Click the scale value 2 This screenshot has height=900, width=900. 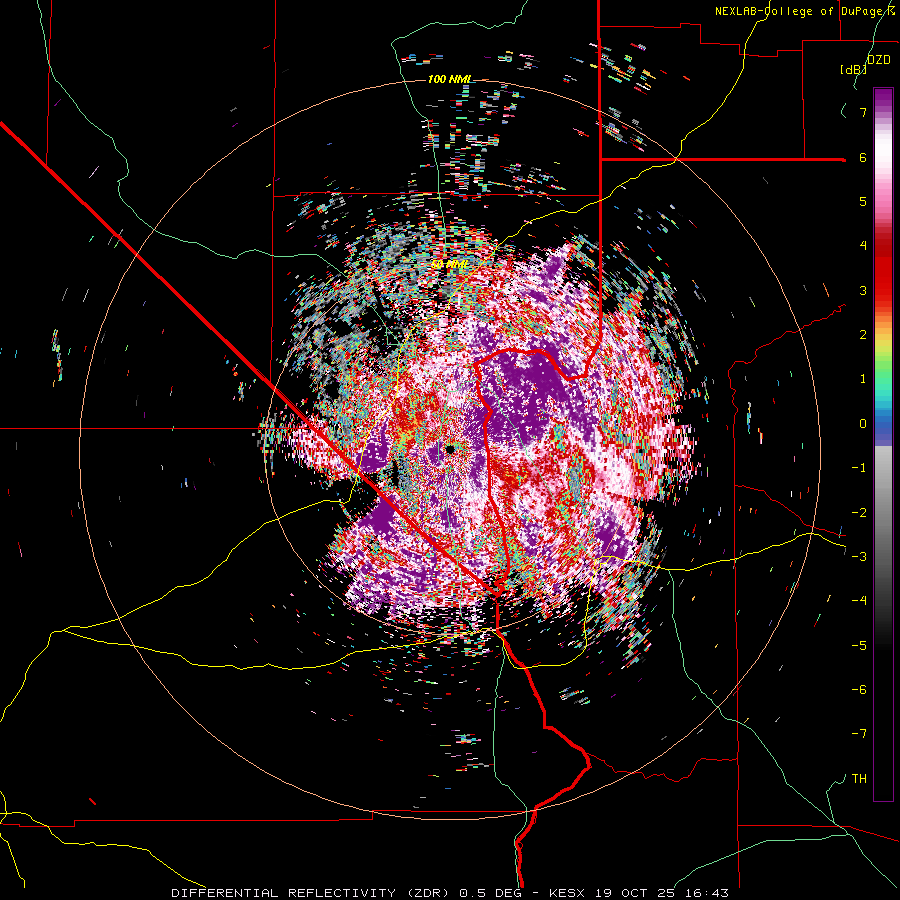863,335
